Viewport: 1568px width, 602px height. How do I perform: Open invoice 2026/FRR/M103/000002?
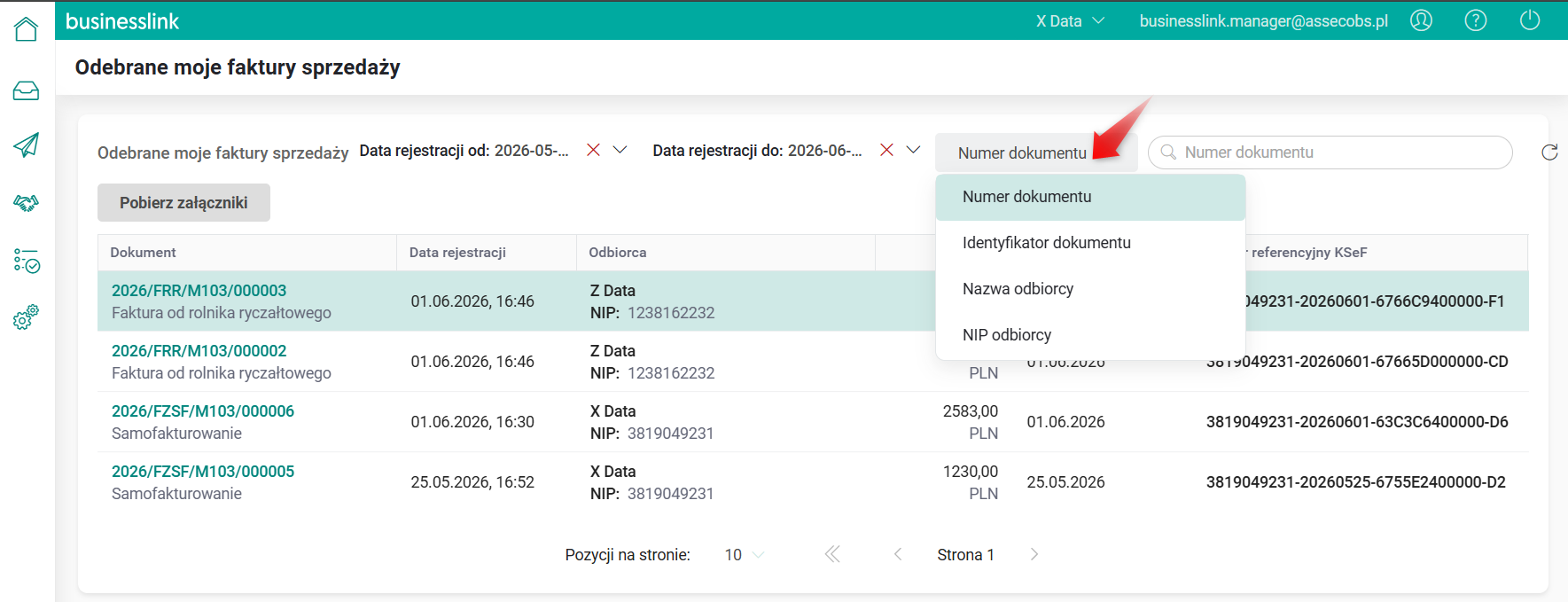(199, 351)
